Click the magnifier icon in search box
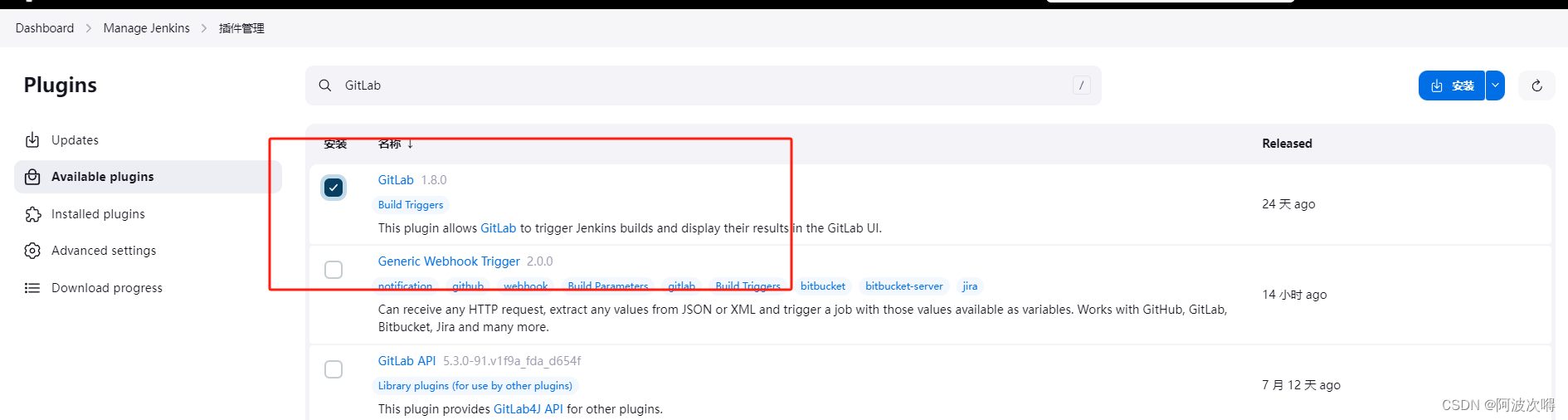The width and height of the screenshot is (1568, 420). 325,85
